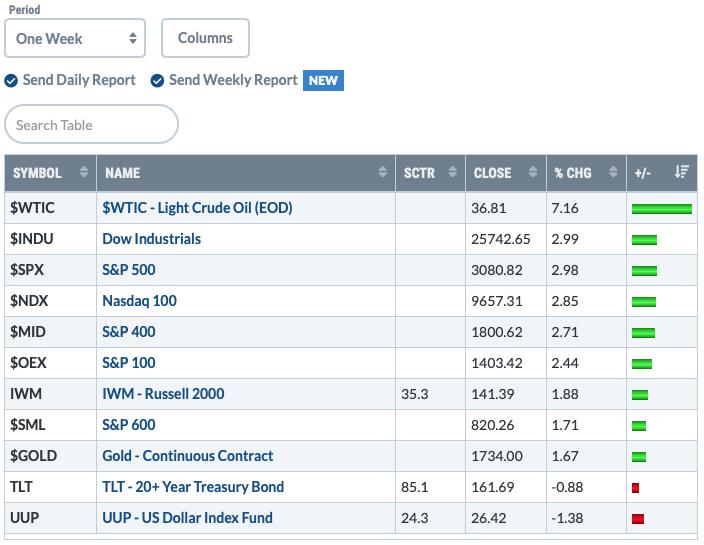The height and width of the screenshot is (545, 704).
Task: Open UUP - US Dollar Index Fund link
Action: (x=187, y=518)
